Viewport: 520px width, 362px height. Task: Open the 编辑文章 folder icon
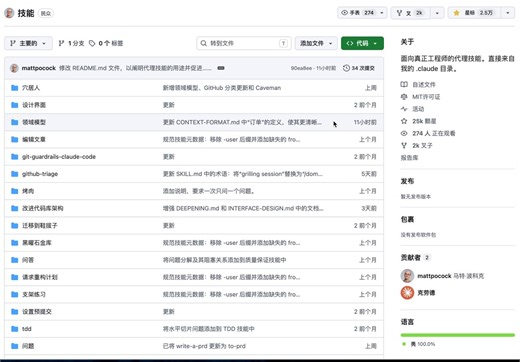click(15, 139)
